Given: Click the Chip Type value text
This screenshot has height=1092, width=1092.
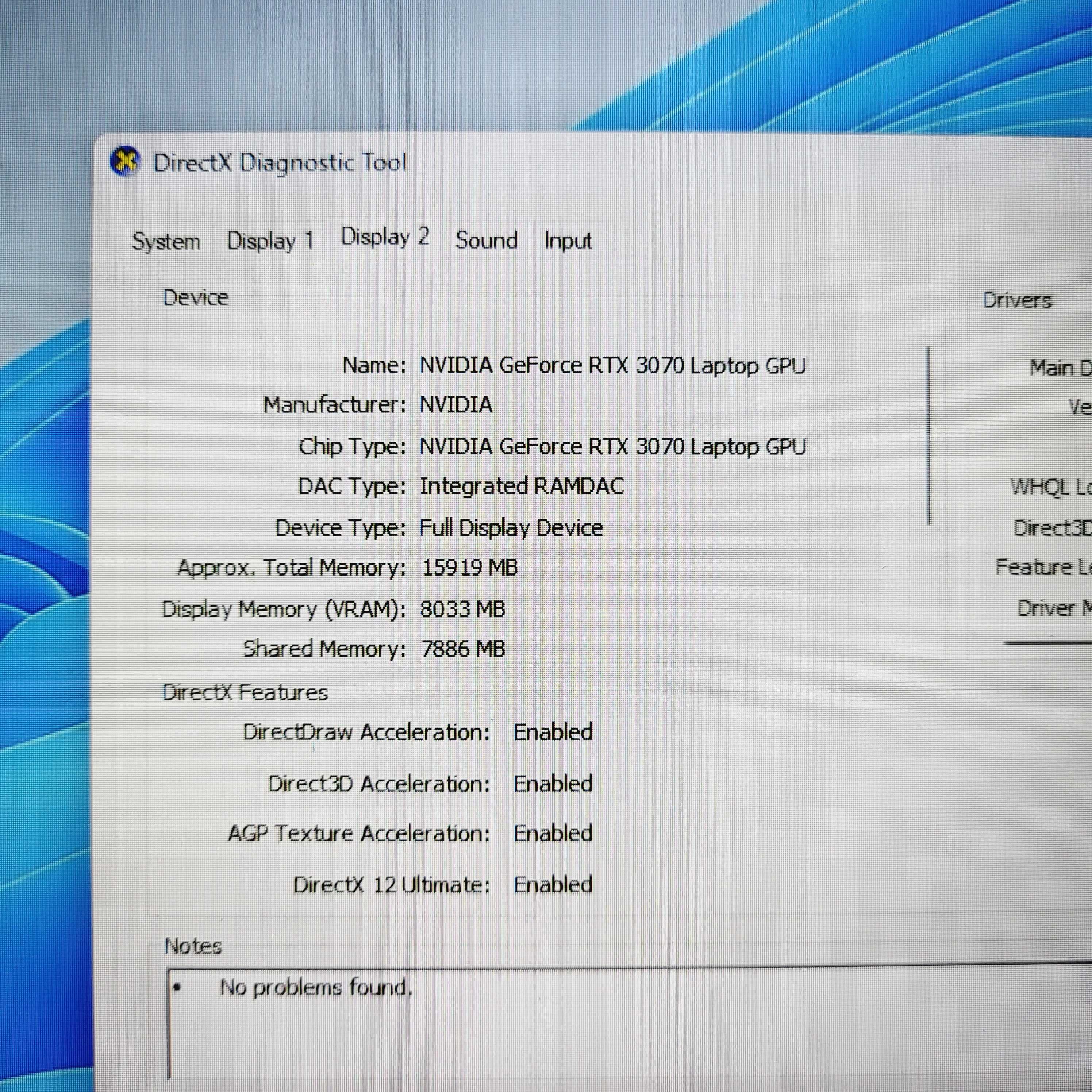Looking at the screenshot, I should [613, 446].
